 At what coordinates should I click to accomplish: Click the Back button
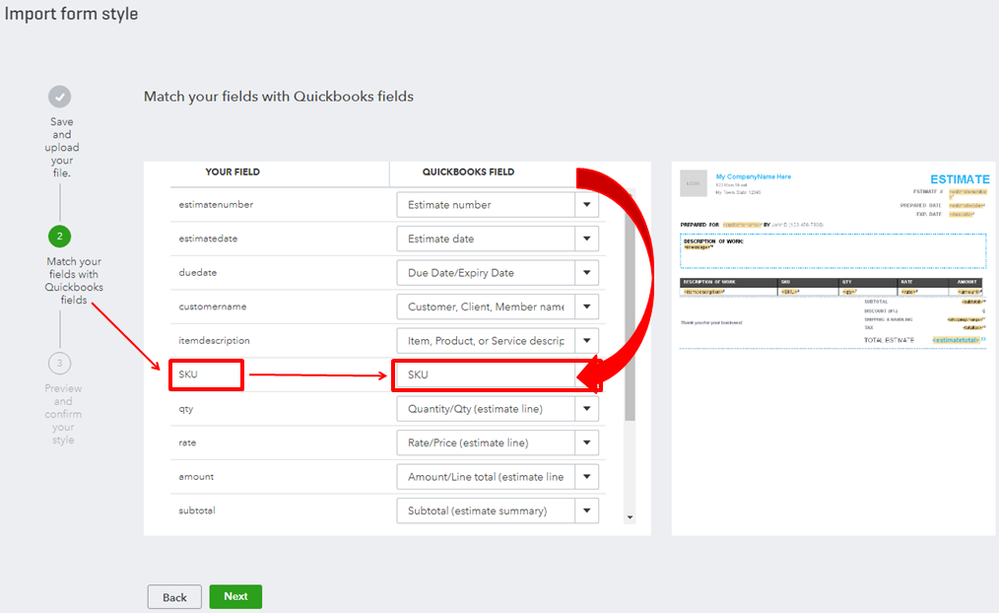[x=174, y=597]
